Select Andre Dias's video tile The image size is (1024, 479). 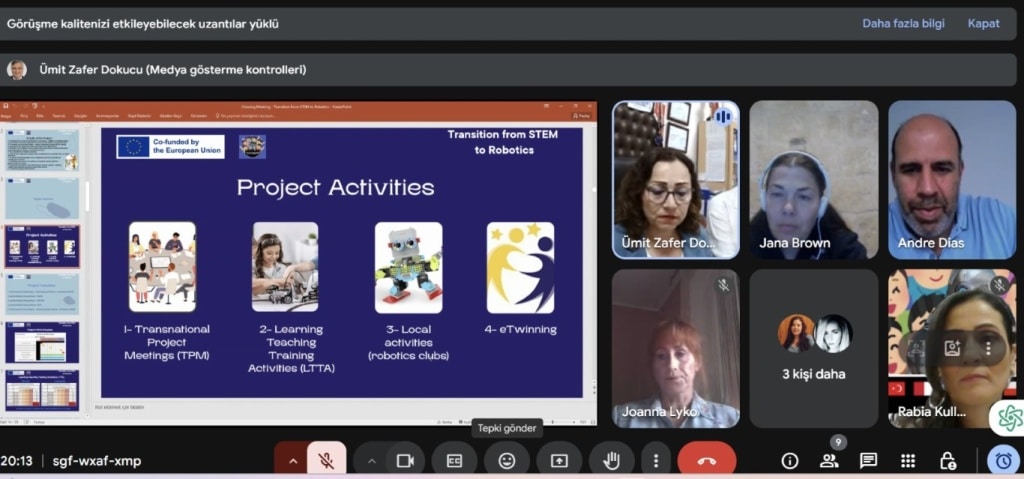[x=951, y=180]
